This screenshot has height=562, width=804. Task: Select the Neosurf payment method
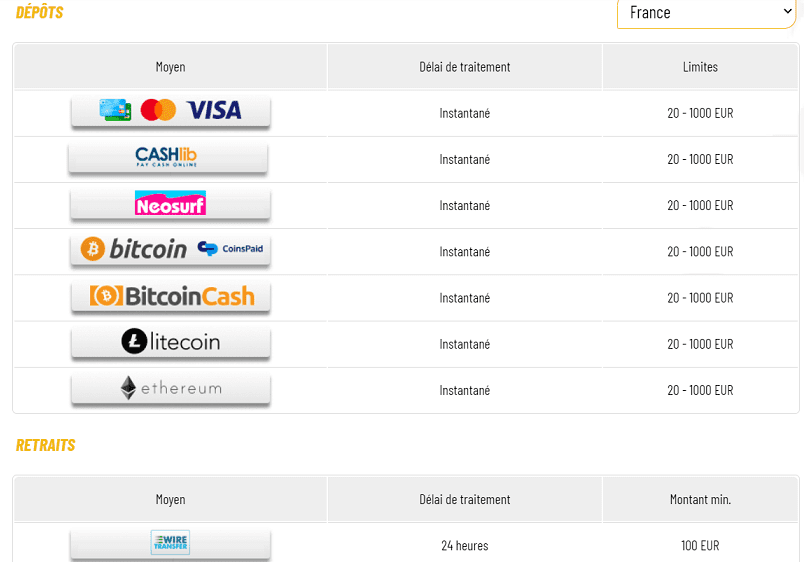tap(171, 204)
